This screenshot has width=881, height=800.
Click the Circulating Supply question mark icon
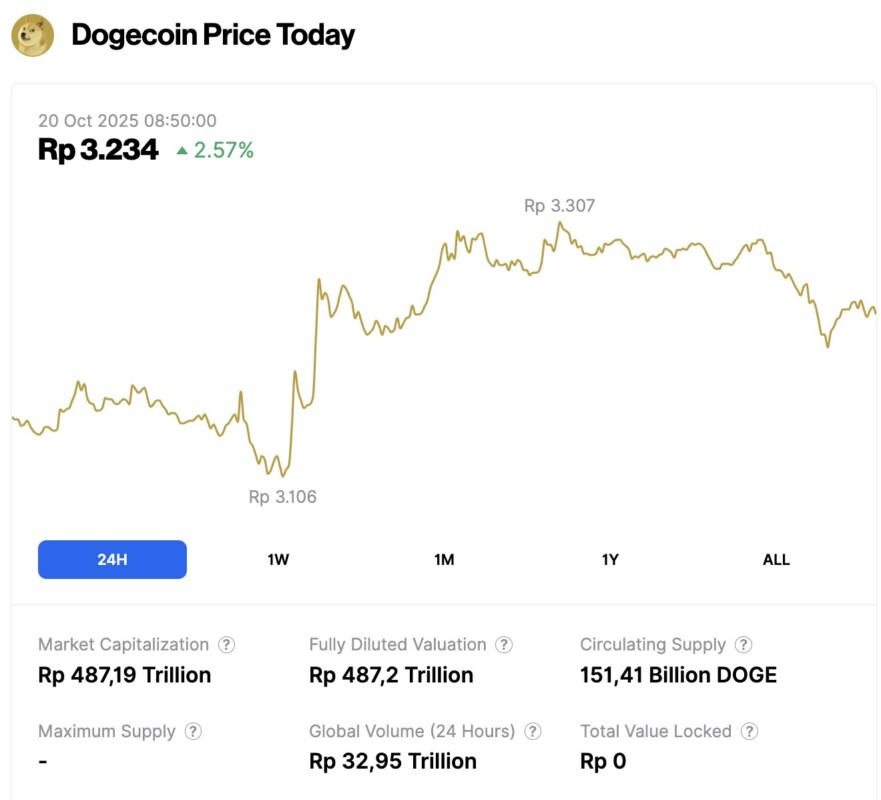(x=744, y=645)
